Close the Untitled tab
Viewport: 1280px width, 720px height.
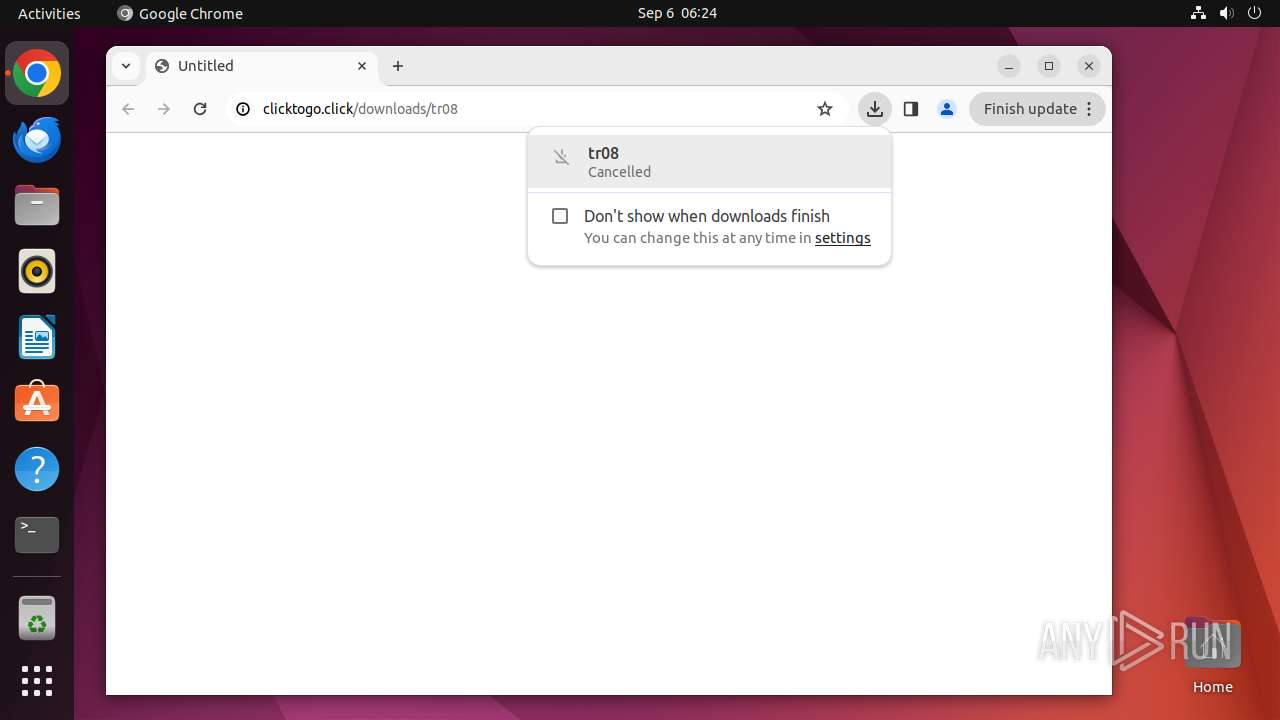(362, 66)
